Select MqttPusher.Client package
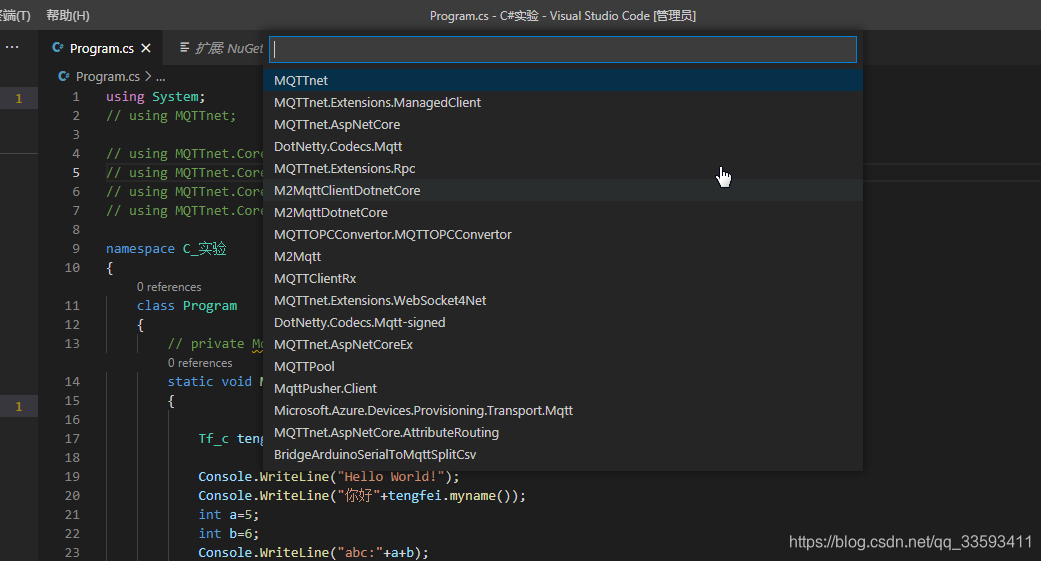The height and width of the screenshot is (561, 1041). pyautogui.click(x=563, y=388)
